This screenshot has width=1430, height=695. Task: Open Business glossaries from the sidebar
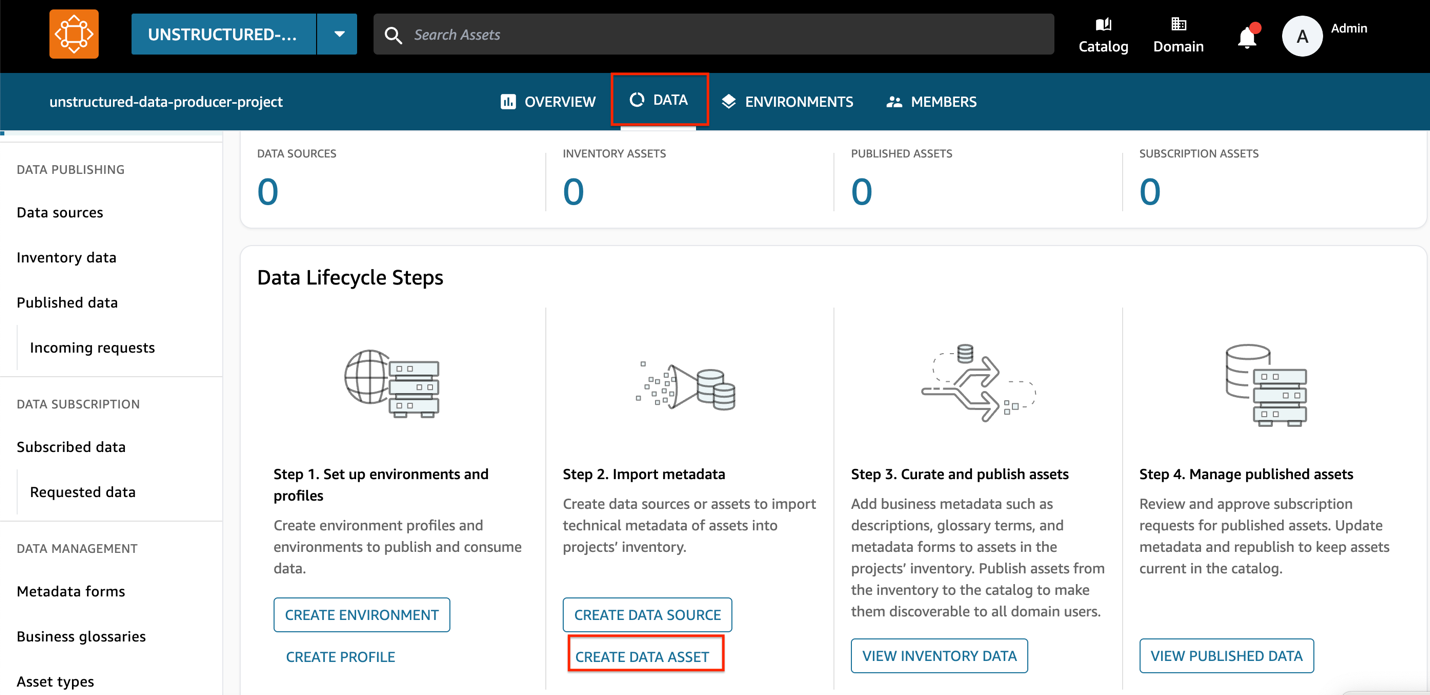click(80, 636)
